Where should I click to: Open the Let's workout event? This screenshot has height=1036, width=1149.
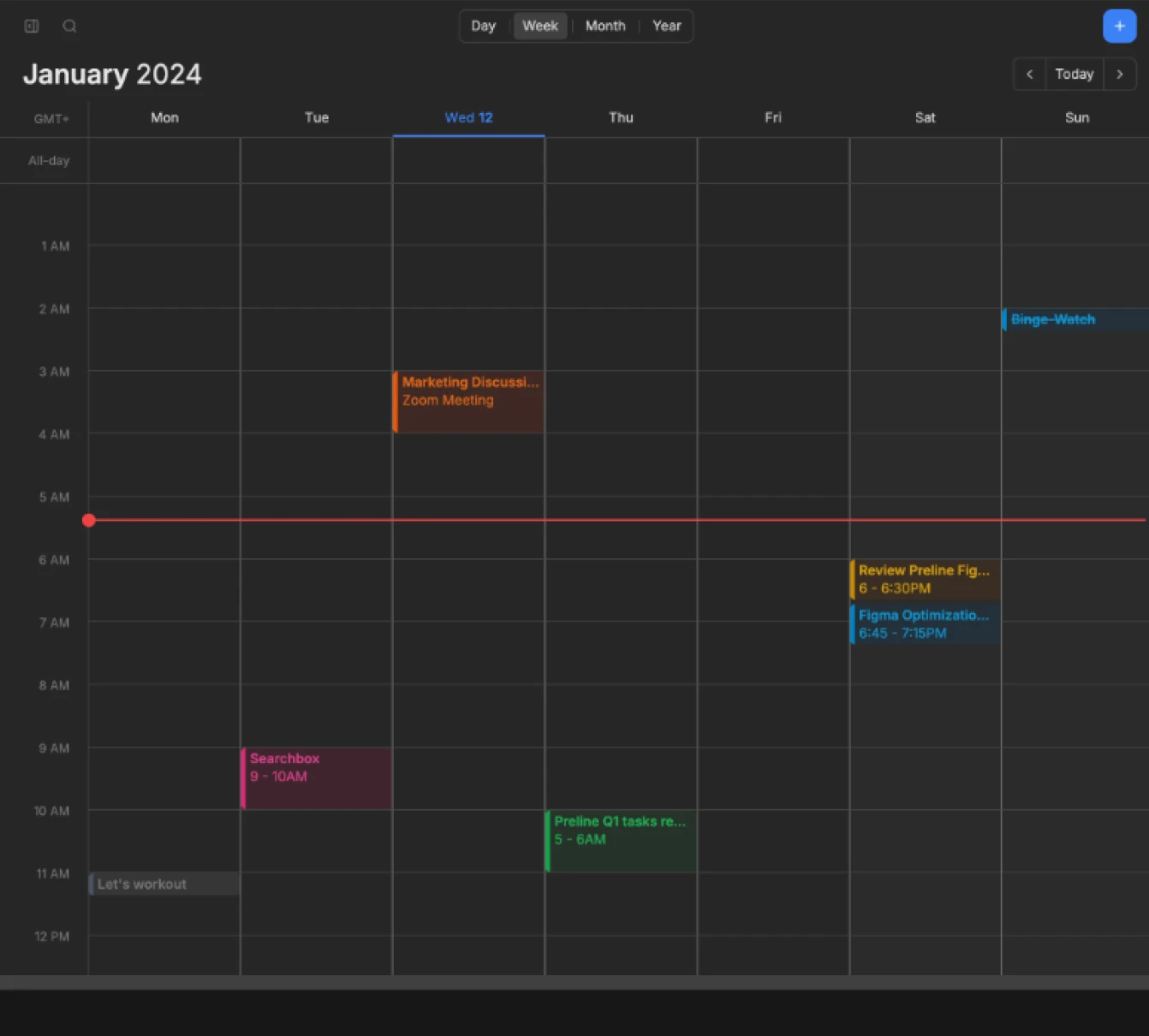(x=164, y=884)
